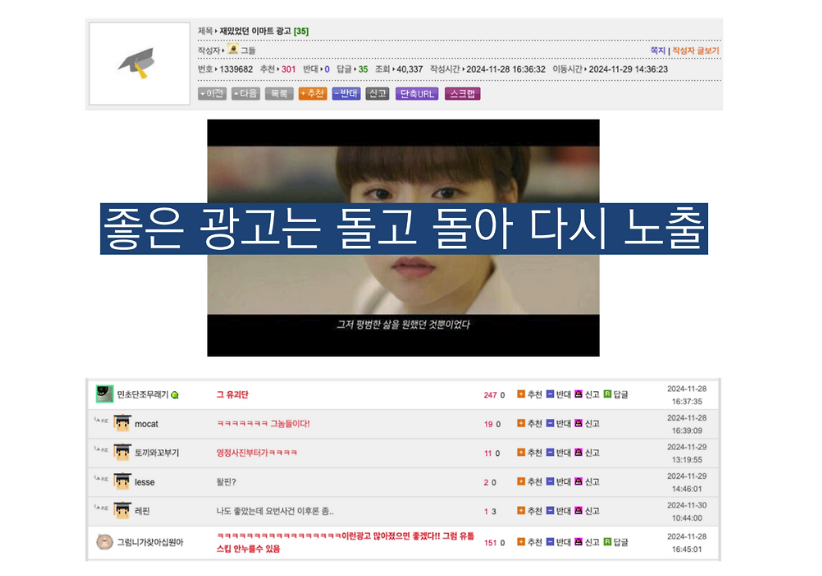822x576 pixels.
Task: Upvote mocat's comment with 추천 icon
Action: tap(521, 423)
